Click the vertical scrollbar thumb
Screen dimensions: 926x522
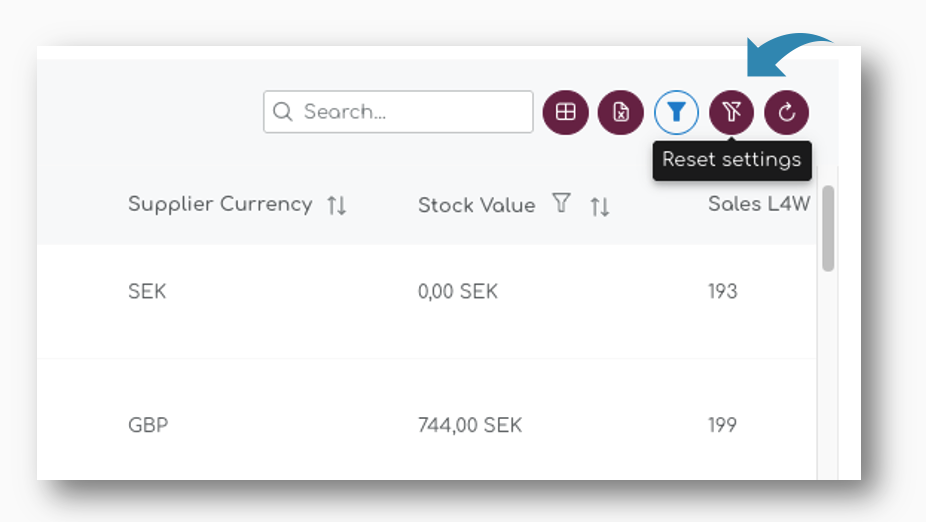[828, 228]
